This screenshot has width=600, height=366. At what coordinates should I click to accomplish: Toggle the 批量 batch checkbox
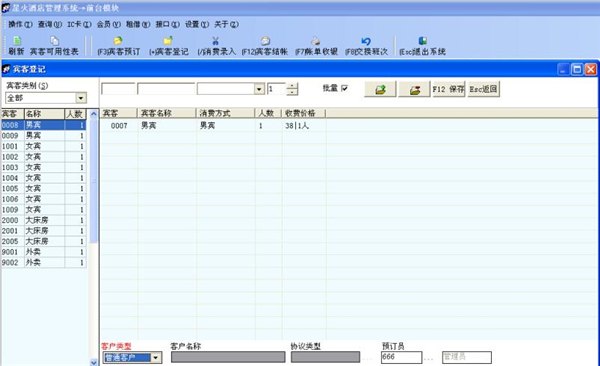coord(344,88)
